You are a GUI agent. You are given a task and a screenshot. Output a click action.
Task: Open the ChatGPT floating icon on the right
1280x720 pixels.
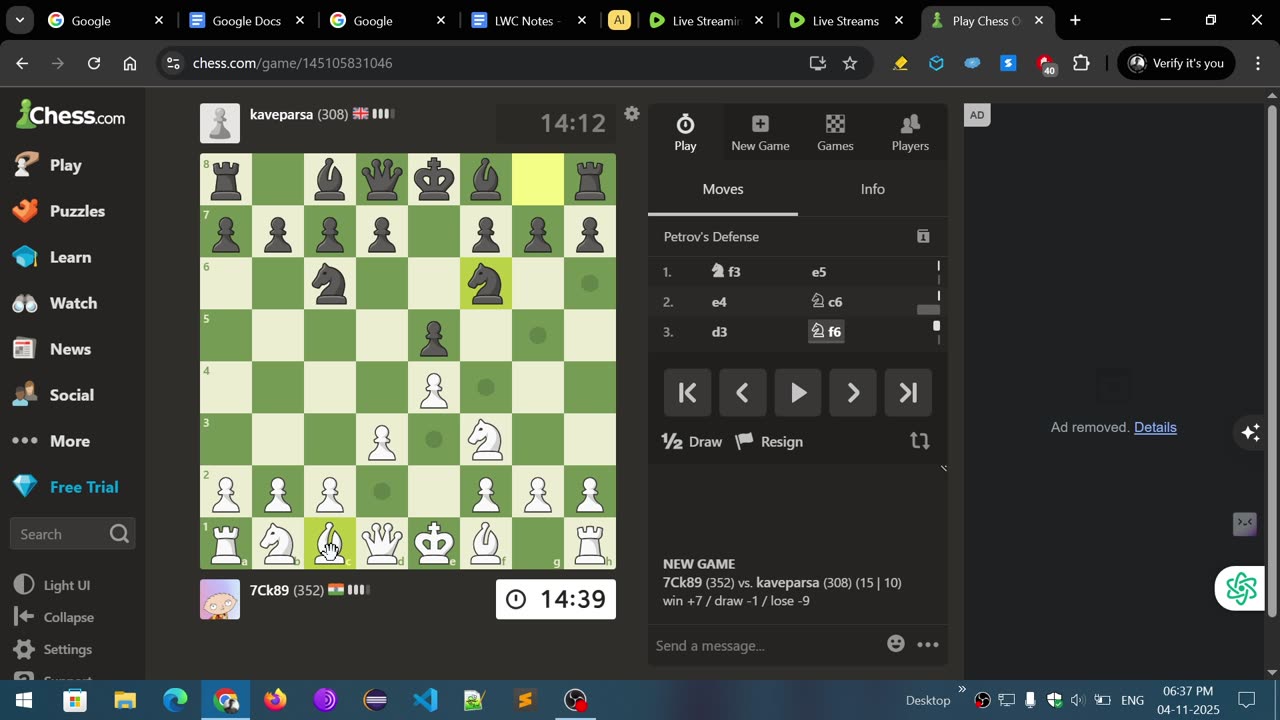pos(1240,588)
